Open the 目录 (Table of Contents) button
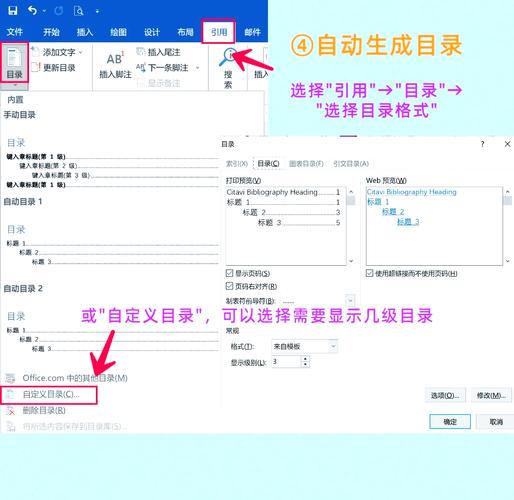 click(14, 62)
